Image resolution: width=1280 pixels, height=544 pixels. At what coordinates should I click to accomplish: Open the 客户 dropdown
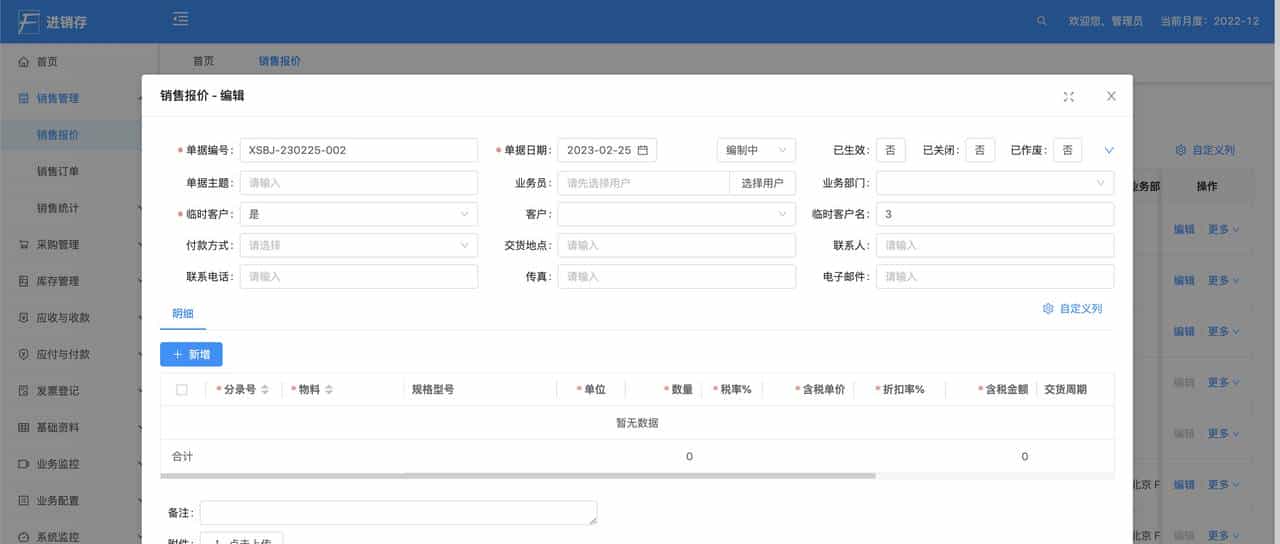pos(677,214)
